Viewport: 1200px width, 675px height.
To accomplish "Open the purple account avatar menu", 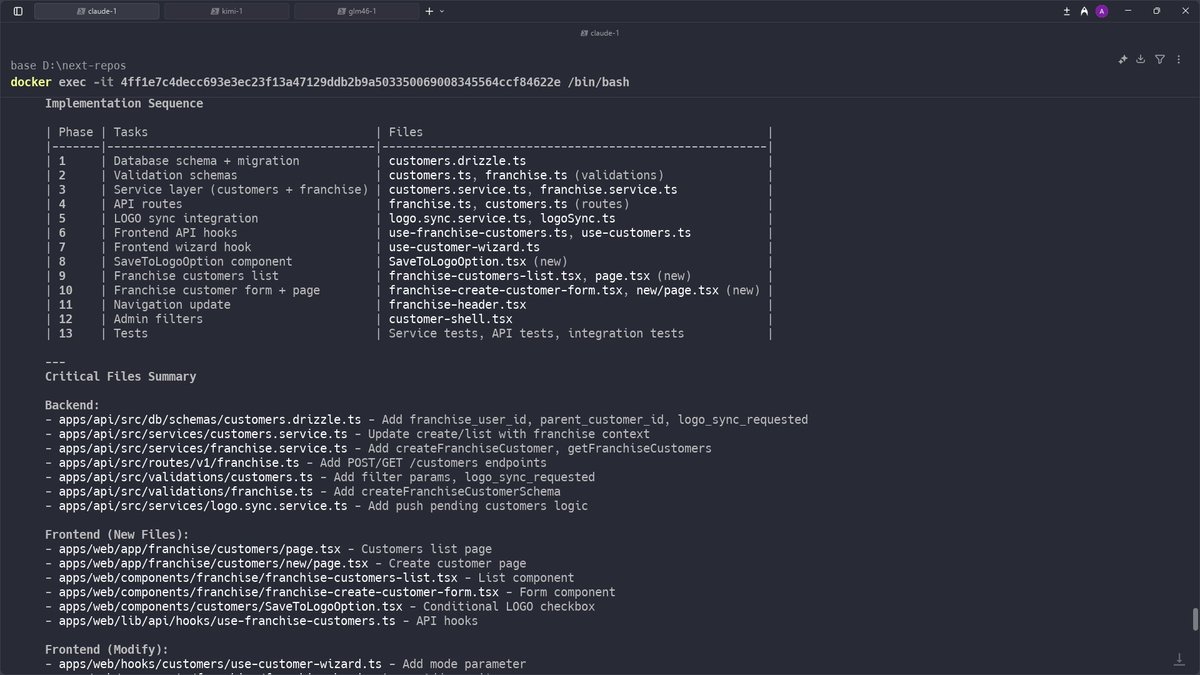I will click(x=1102, y=11).
